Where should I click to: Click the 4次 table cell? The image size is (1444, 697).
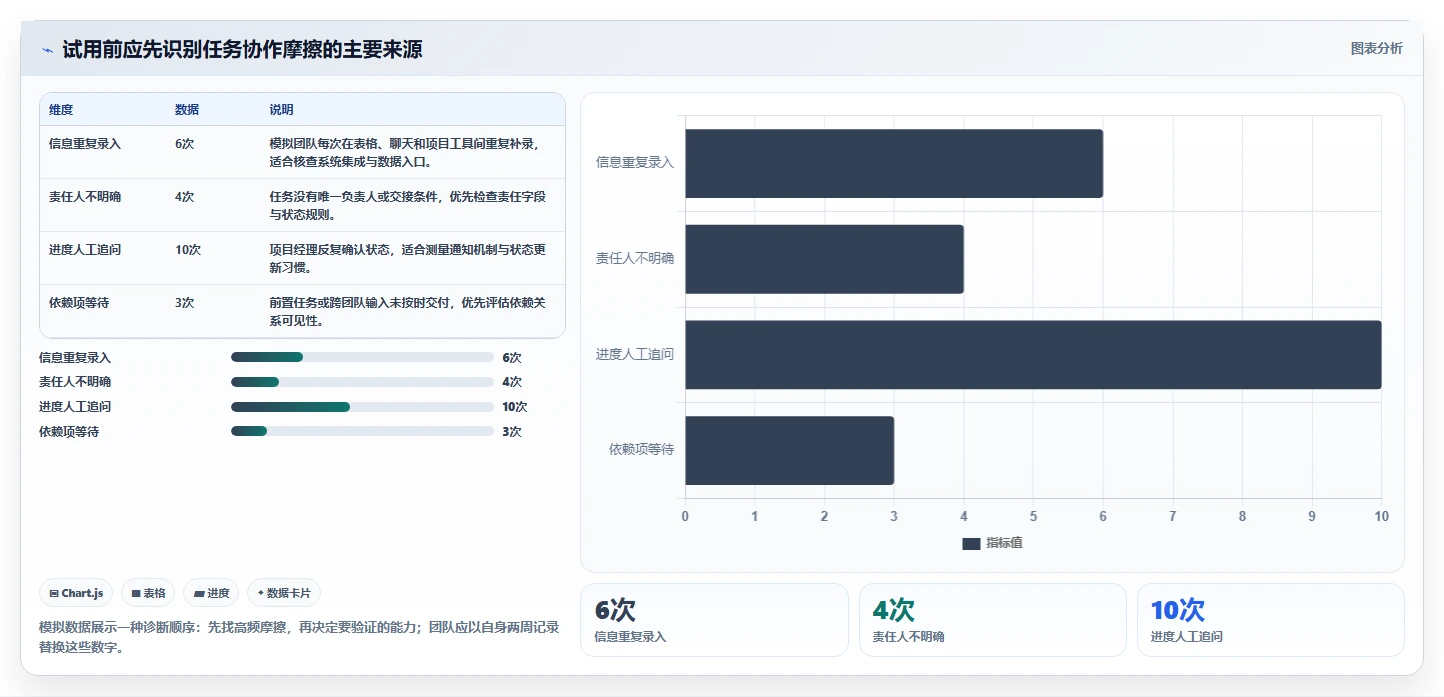[184, 196]
